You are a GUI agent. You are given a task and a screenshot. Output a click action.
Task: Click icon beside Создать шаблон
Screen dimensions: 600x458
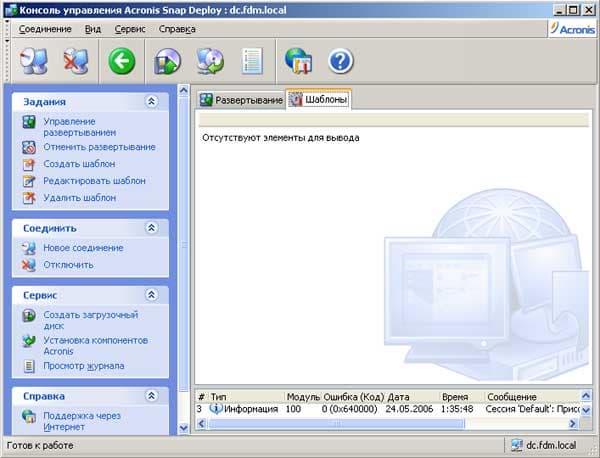tap(29, 164)
